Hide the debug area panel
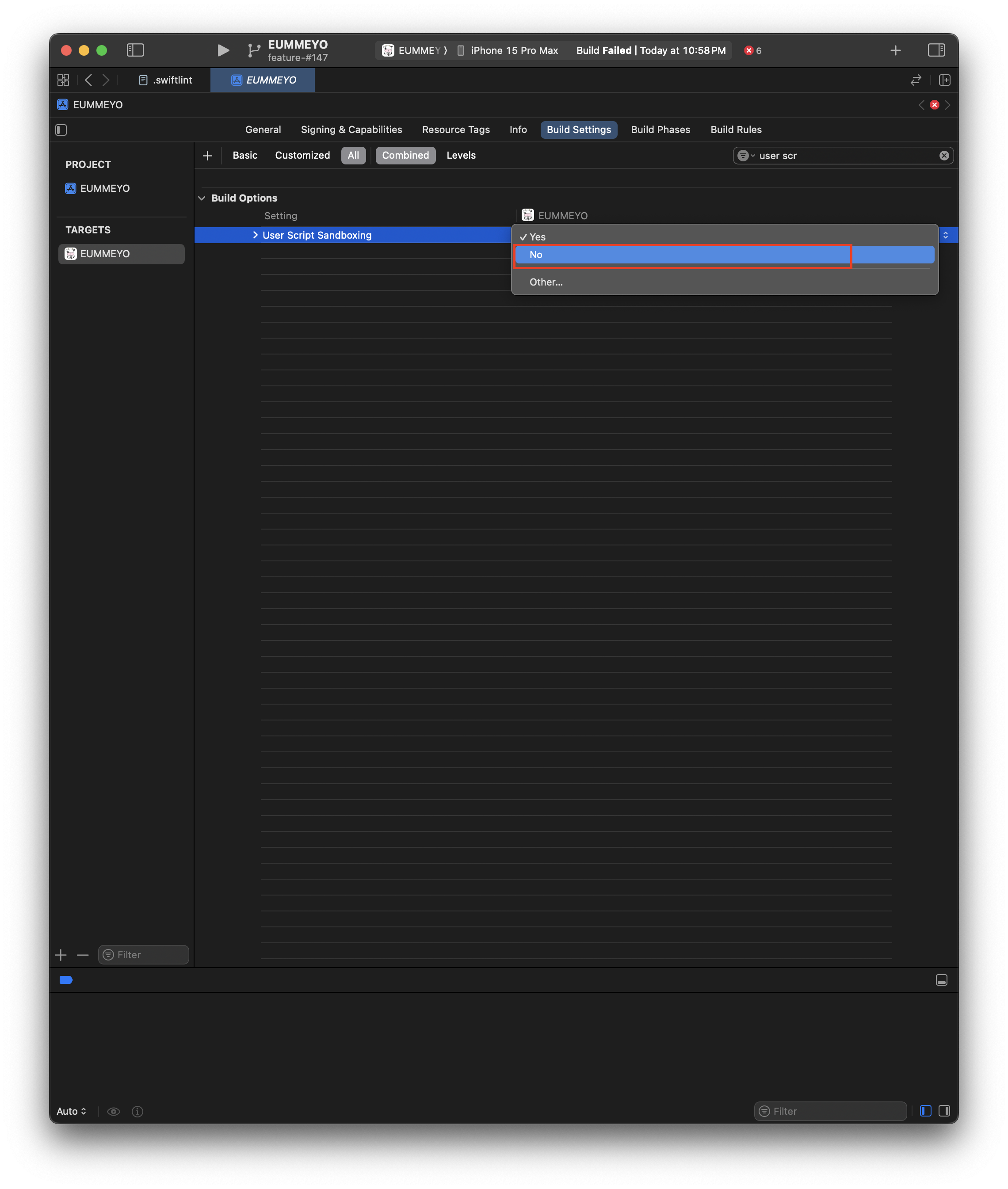The image size is (1008, 1189). [941, 980]
